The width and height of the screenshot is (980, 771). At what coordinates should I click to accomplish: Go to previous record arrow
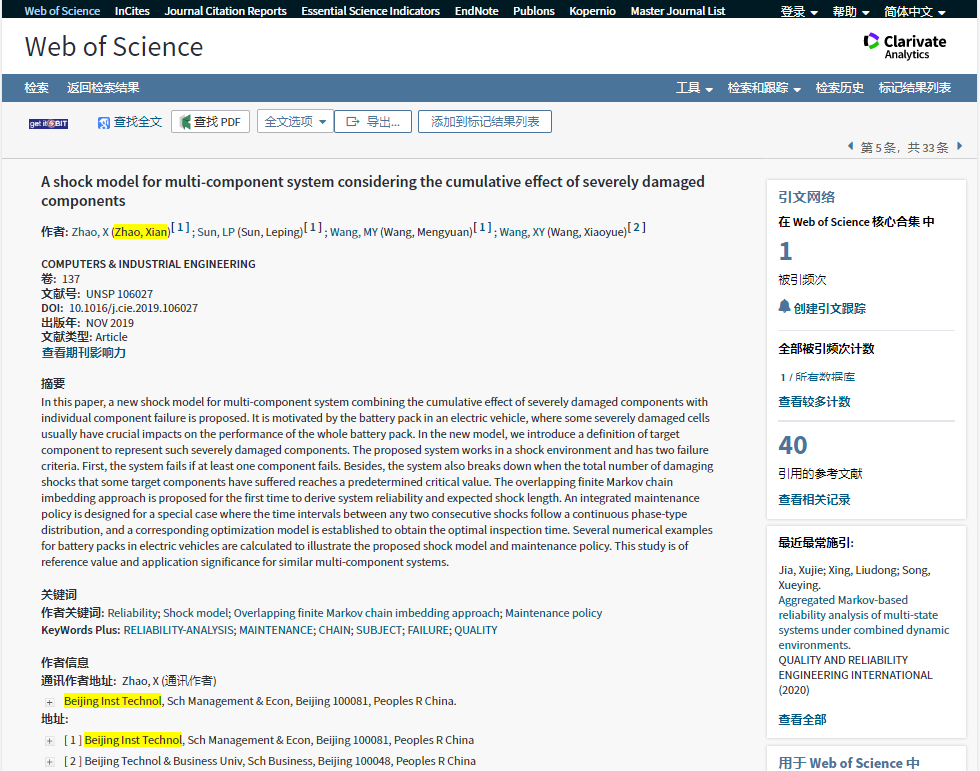pyautogui.click(x=850, y=146)
